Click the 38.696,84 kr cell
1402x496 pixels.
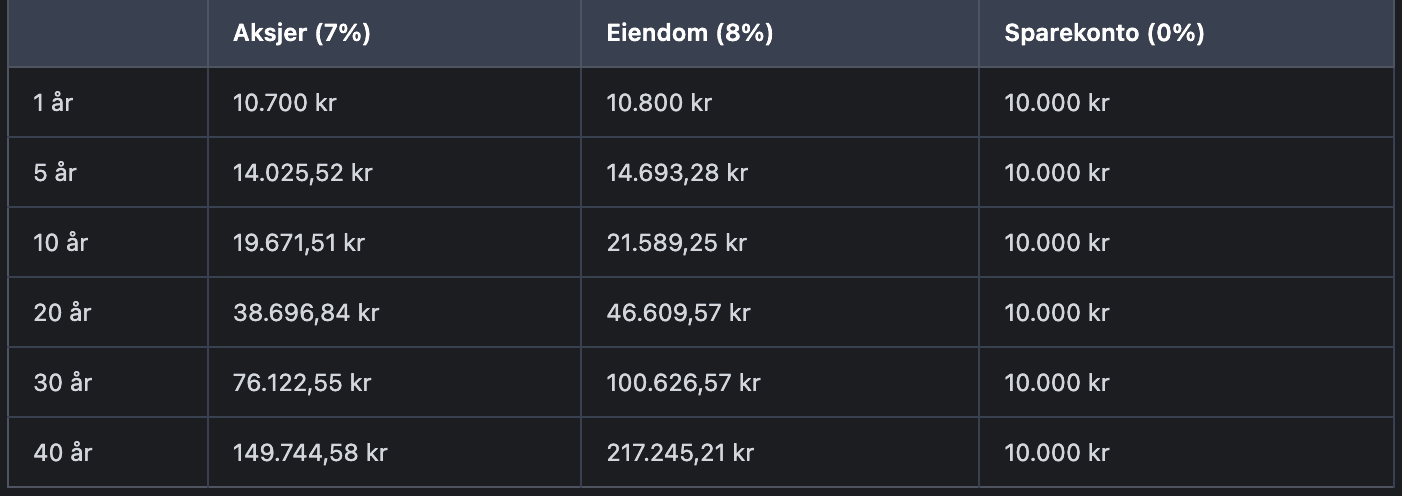(305, 312)
